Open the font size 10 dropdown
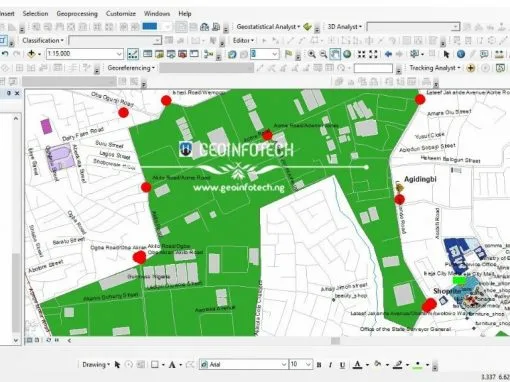 (x=308, y=364)
